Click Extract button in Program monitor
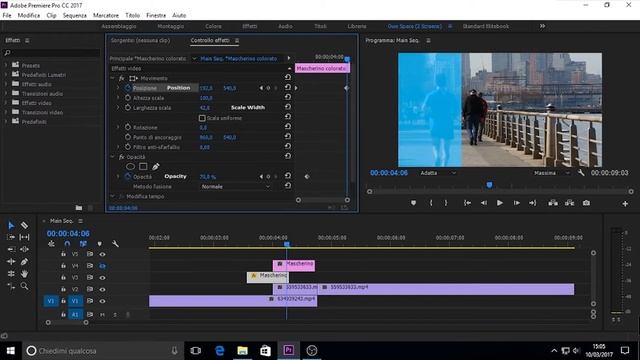 tap(569, 203)
